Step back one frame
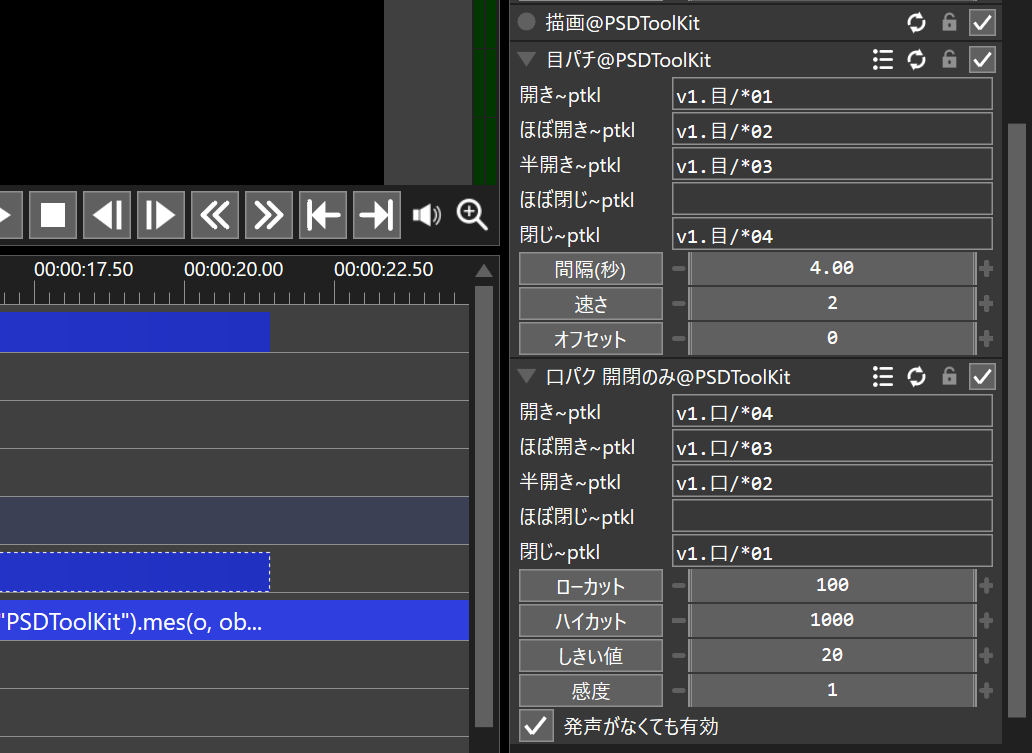The height and width of the screenshot is (753, 1032). point(107,215)
